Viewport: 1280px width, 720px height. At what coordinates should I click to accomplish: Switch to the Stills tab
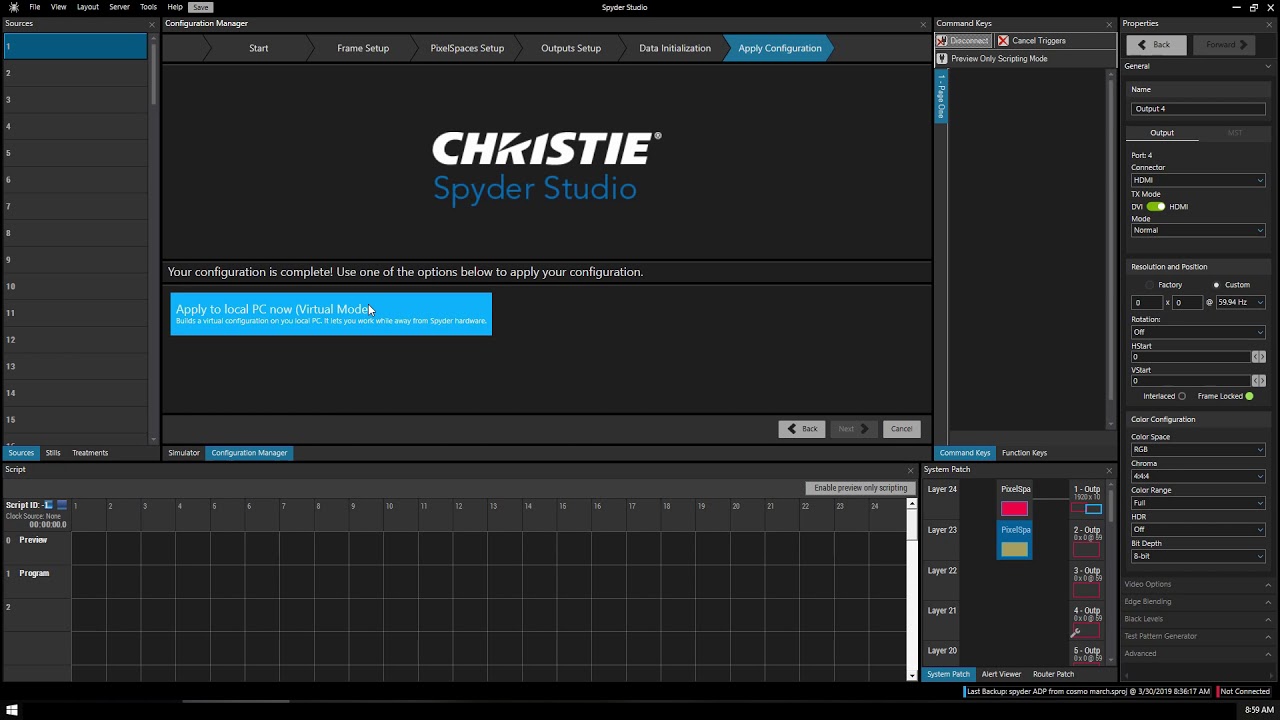pos(53,453)
